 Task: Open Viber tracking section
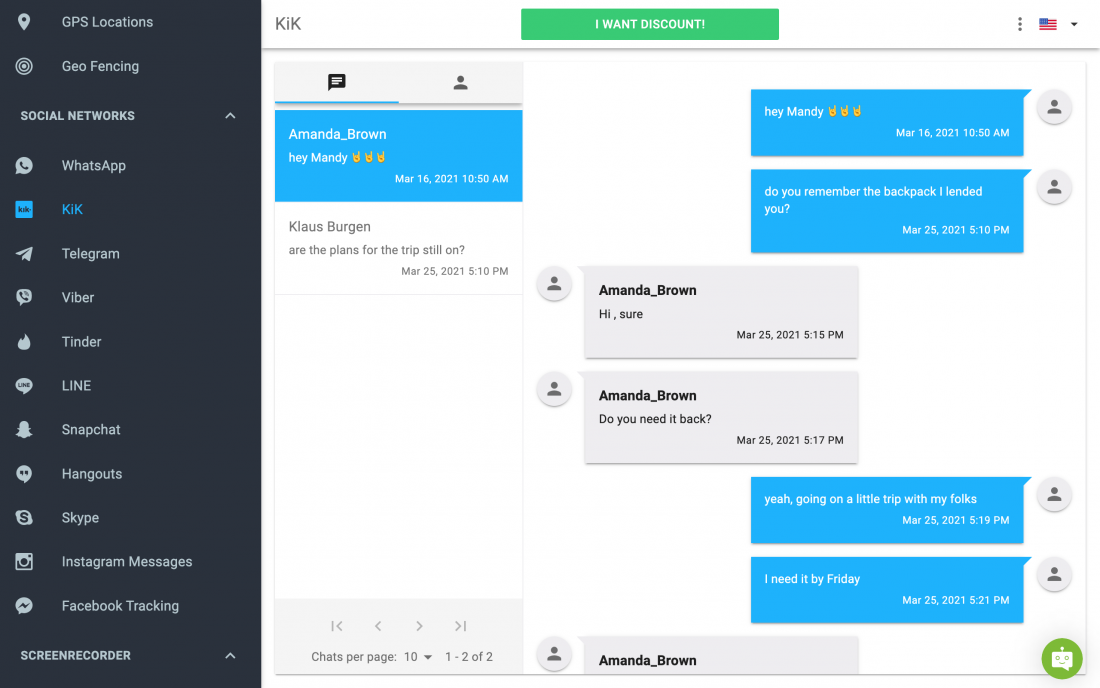77,297
